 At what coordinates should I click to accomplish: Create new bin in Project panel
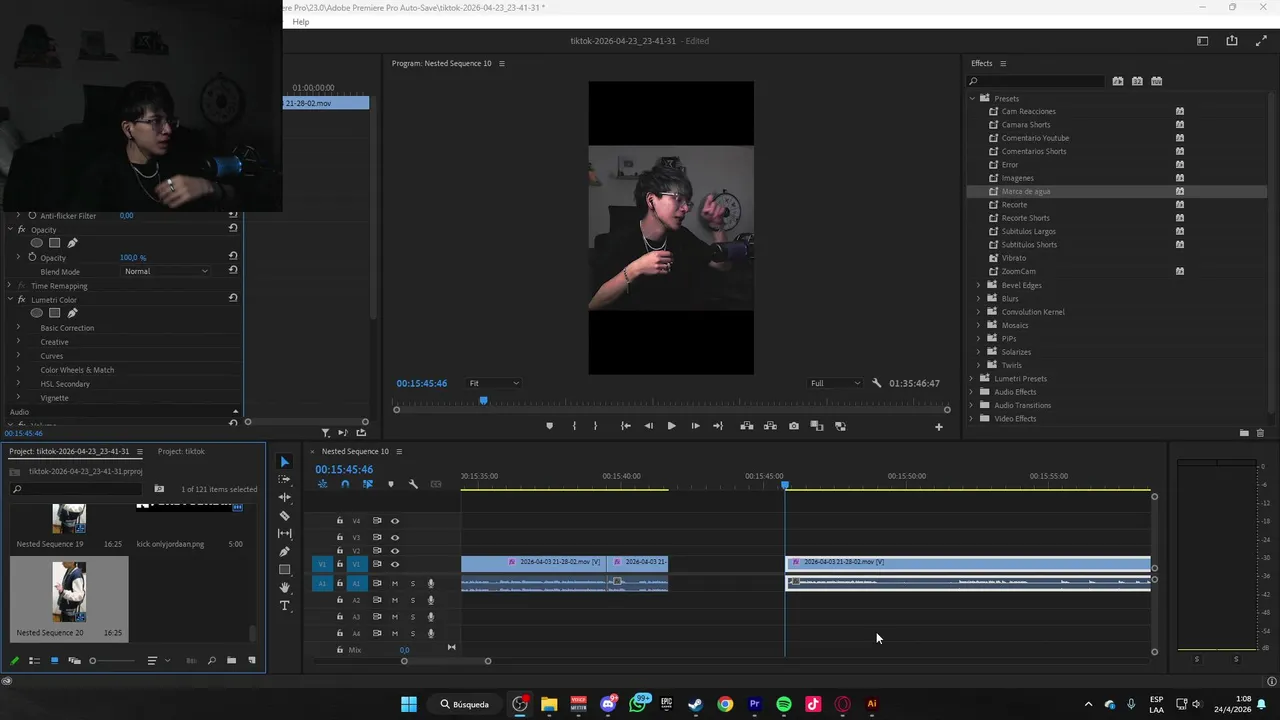click(x=231, y=661)
